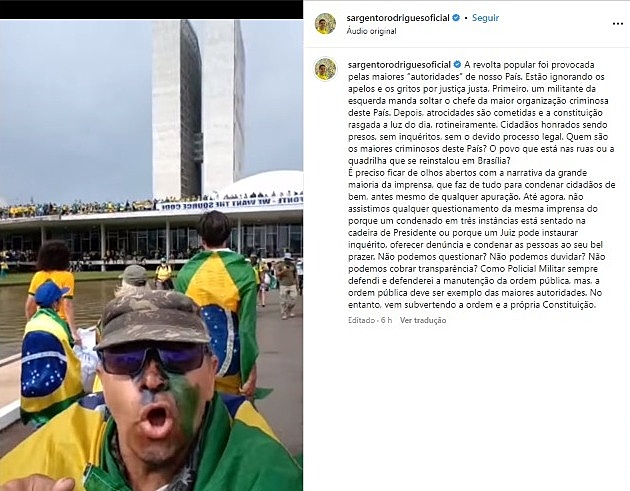Open sargentorodriguesoficial profile from caption username
This screenshot has width=630, height=491.
click(399, 64)
